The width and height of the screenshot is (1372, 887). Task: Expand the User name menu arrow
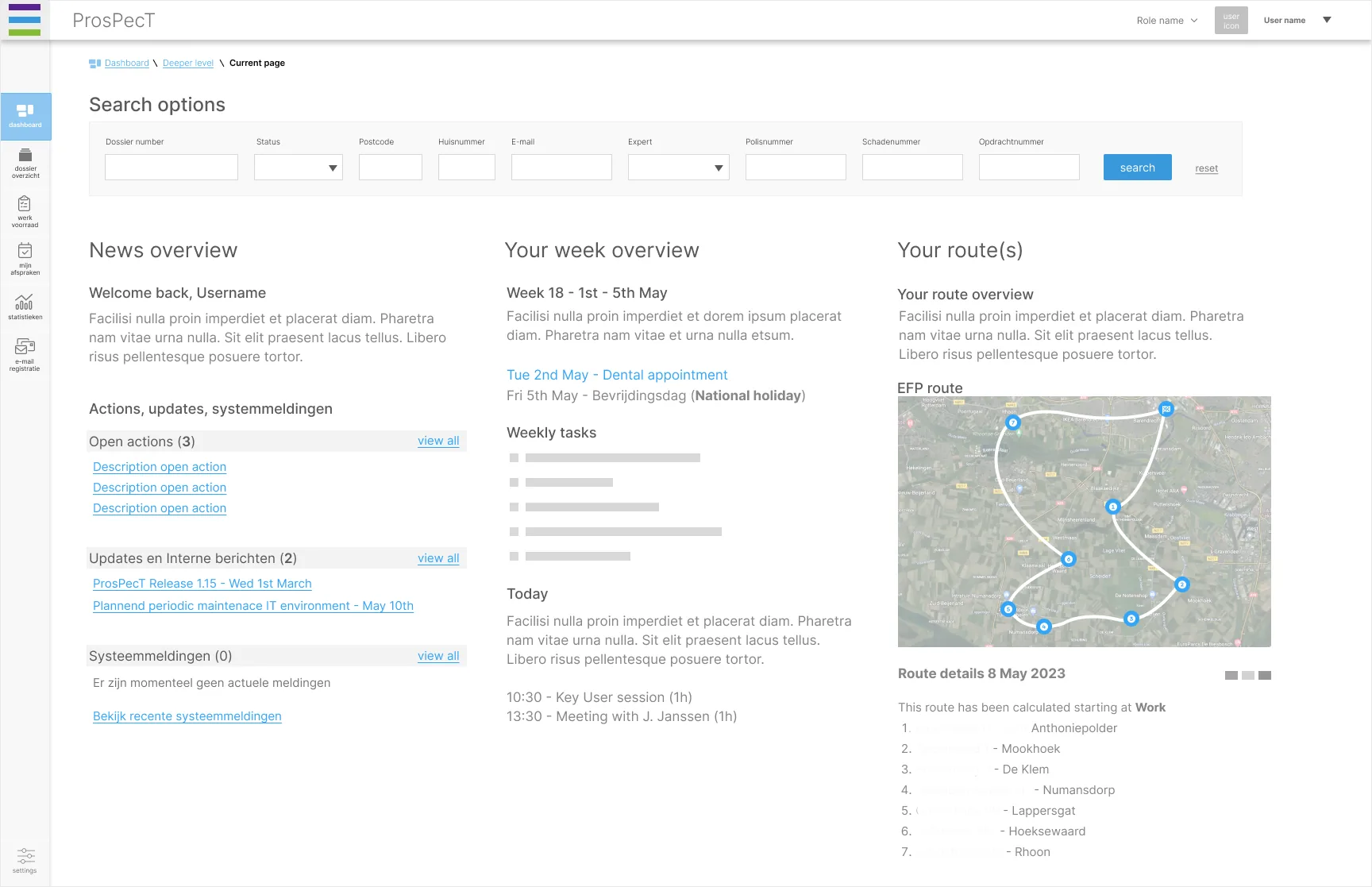pos(1327,20)
